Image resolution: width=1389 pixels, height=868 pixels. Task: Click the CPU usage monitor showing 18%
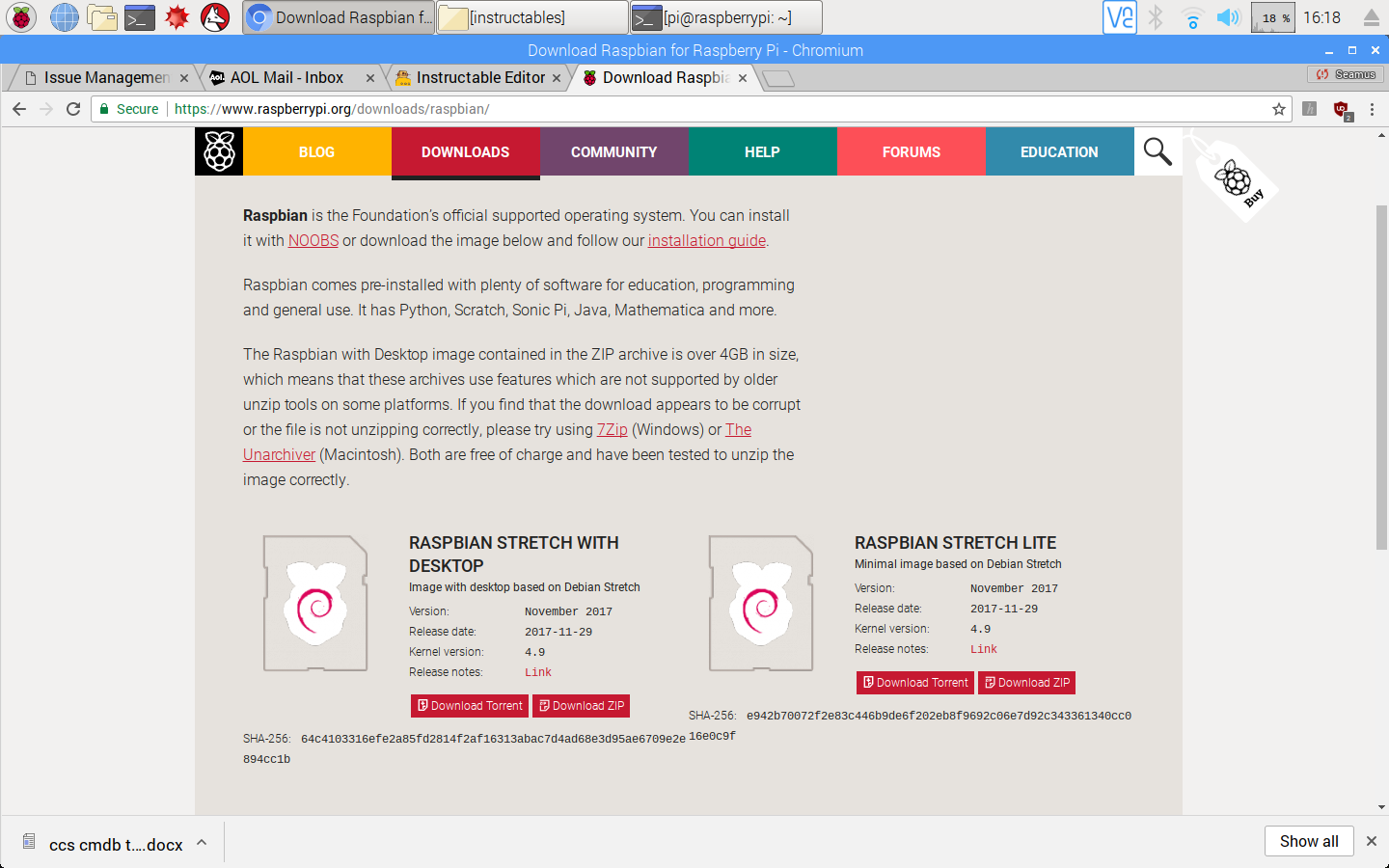coord(1272,17)
